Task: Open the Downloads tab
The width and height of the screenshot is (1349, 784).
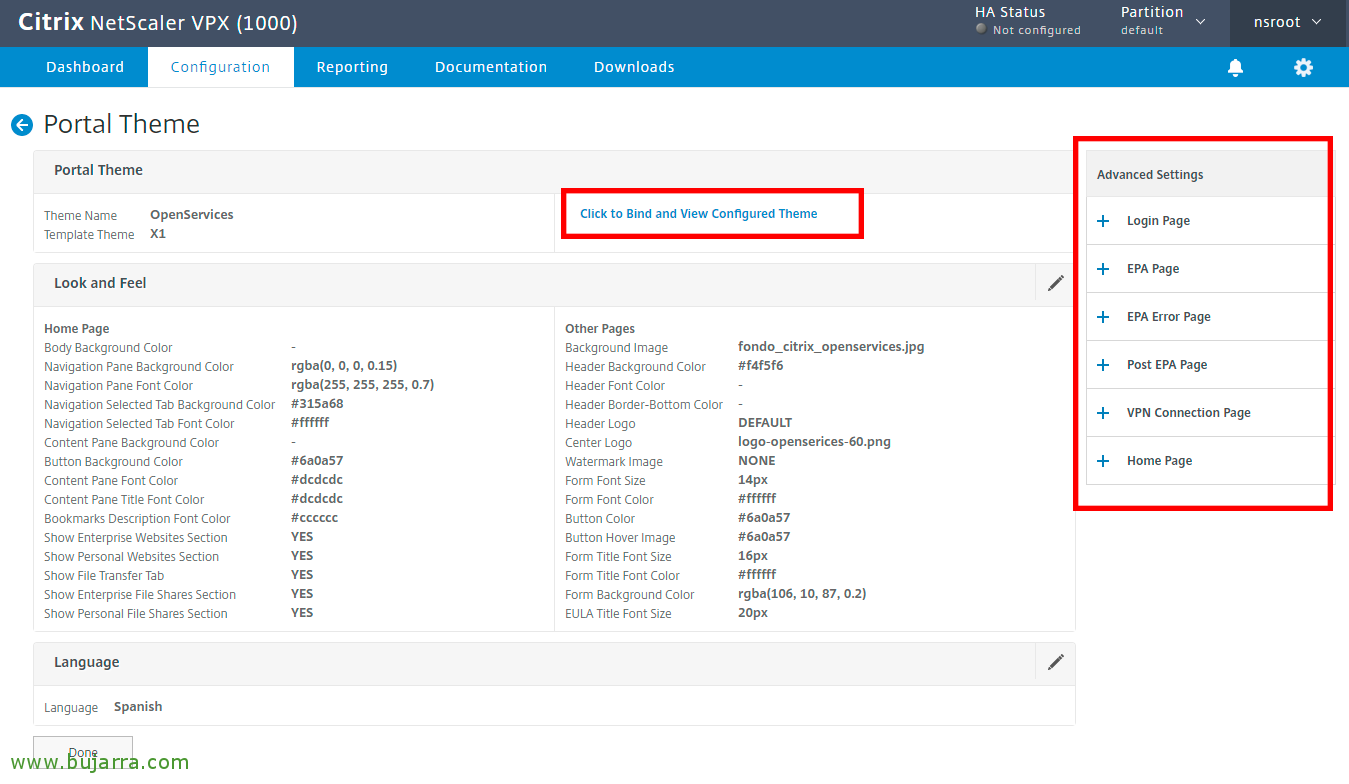Action: point(634,67)
